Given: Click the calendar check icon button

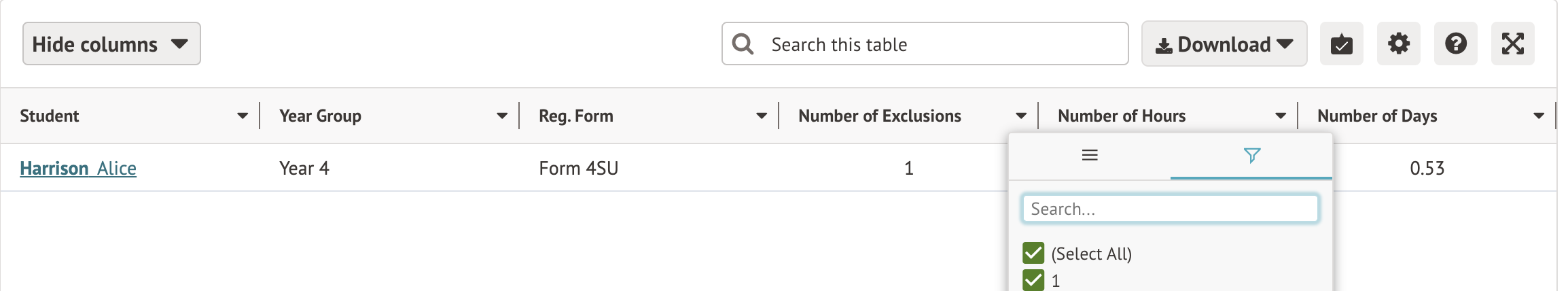Looking at the screenshot, I should click(1341, 44).
